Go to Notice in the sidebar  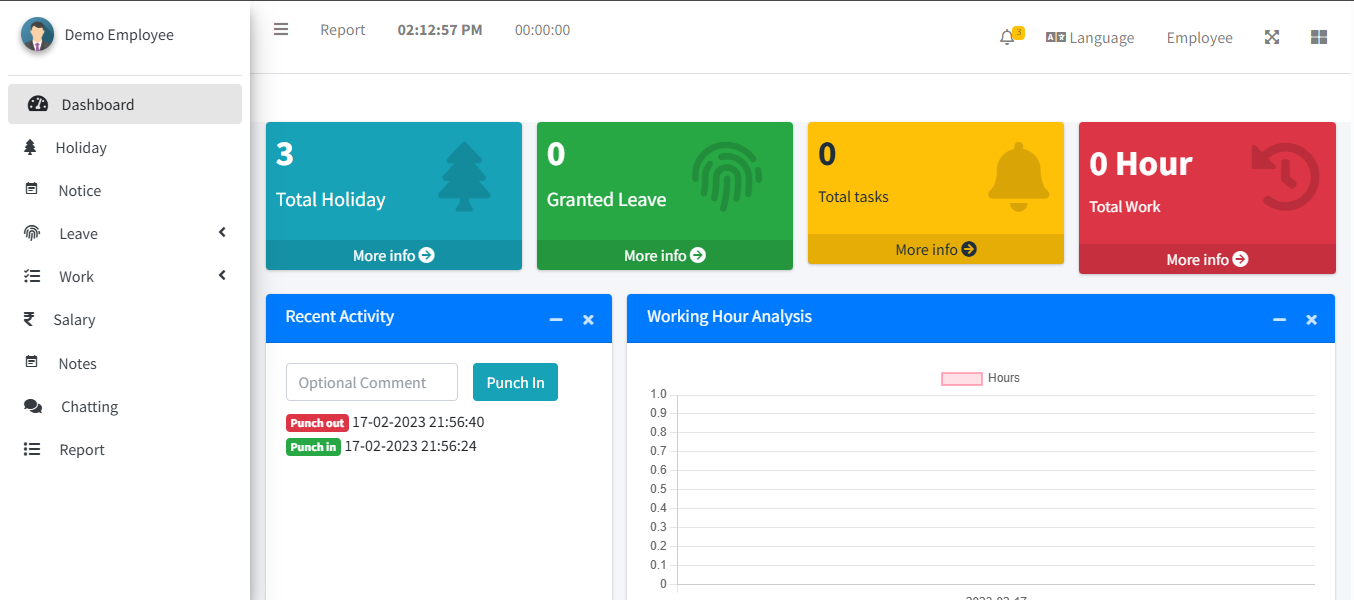[79, 191]
